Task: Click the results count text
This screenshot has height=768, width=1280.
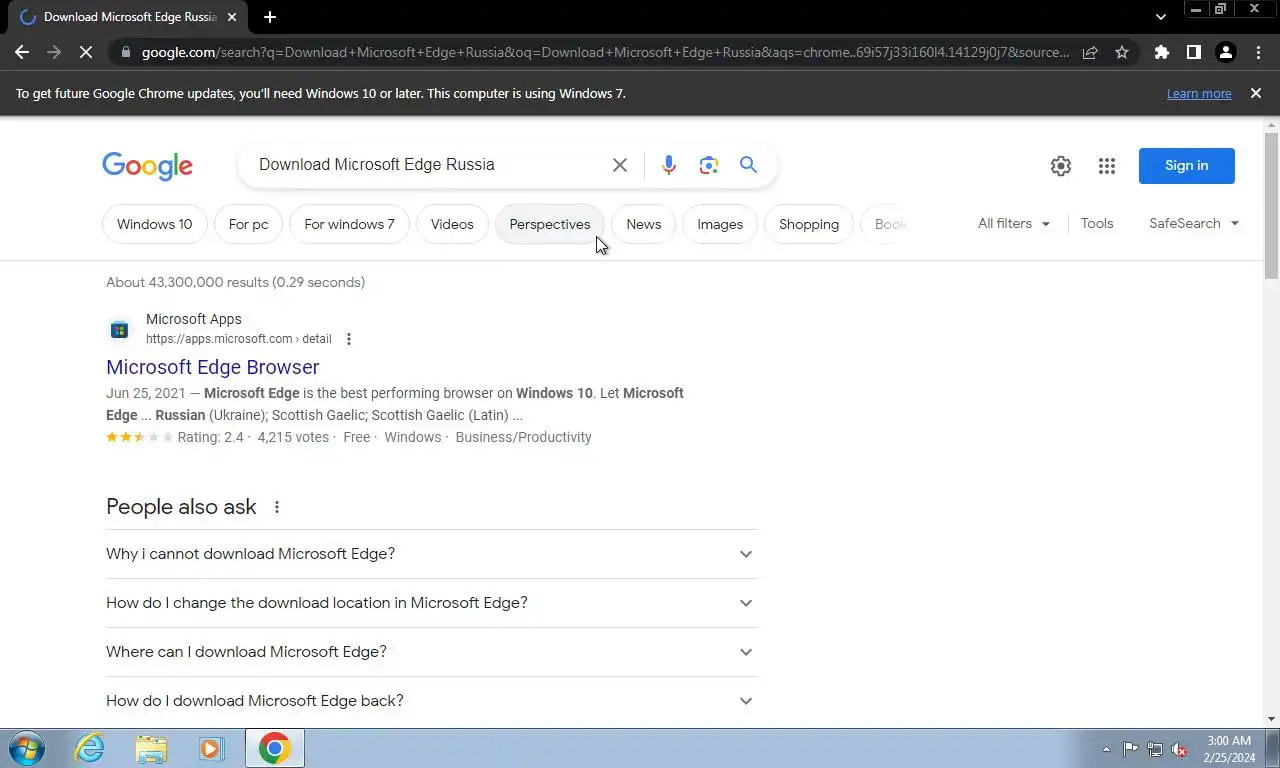Action: 235,282
